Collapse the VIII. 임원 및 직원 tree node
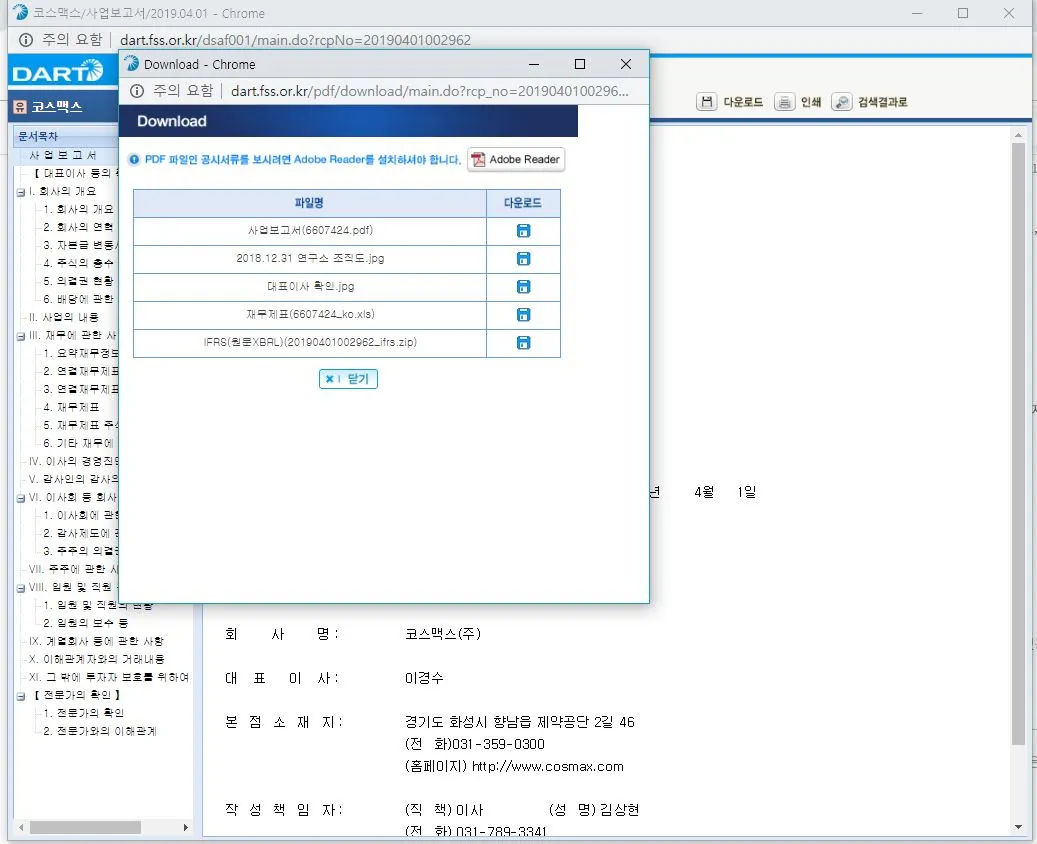This screenshot has height=844, width=1037. tap(21, 588)
